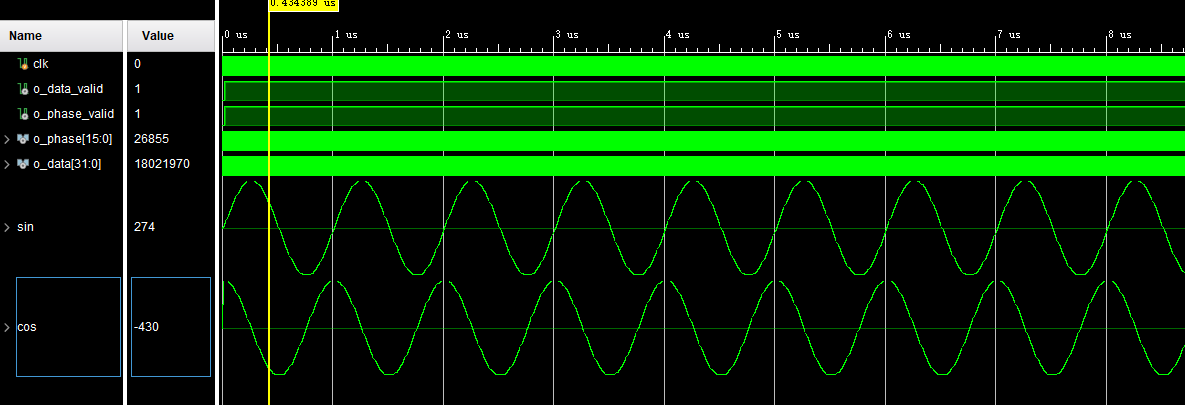Click the o_data_valid waveform trace

704,91
